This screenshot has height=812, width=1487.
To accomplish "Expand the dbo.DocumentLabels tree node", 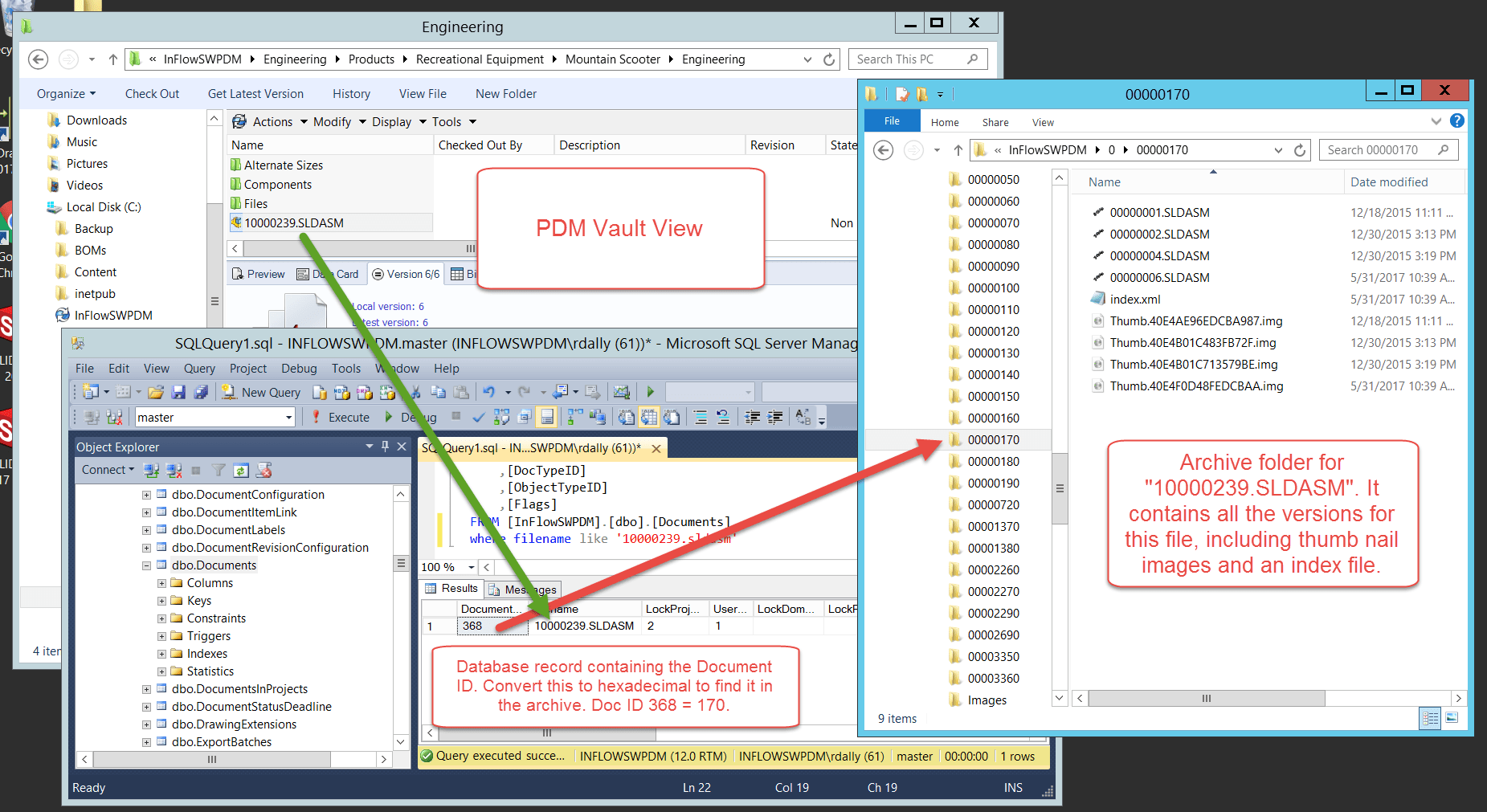I will click(146, 530).
